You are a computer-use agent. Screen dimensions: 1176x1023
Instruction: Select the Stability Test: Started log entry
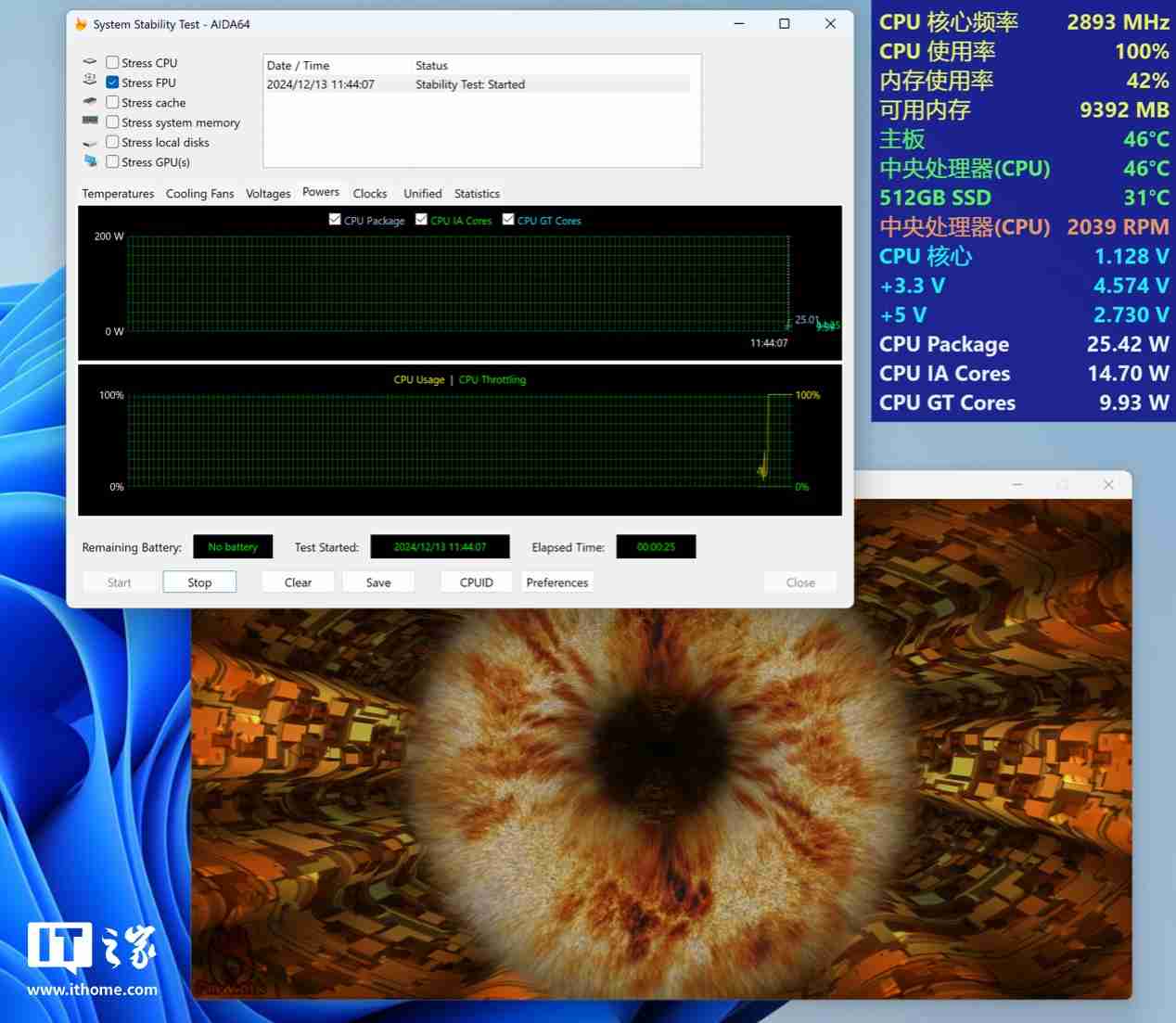click(464, 83)
